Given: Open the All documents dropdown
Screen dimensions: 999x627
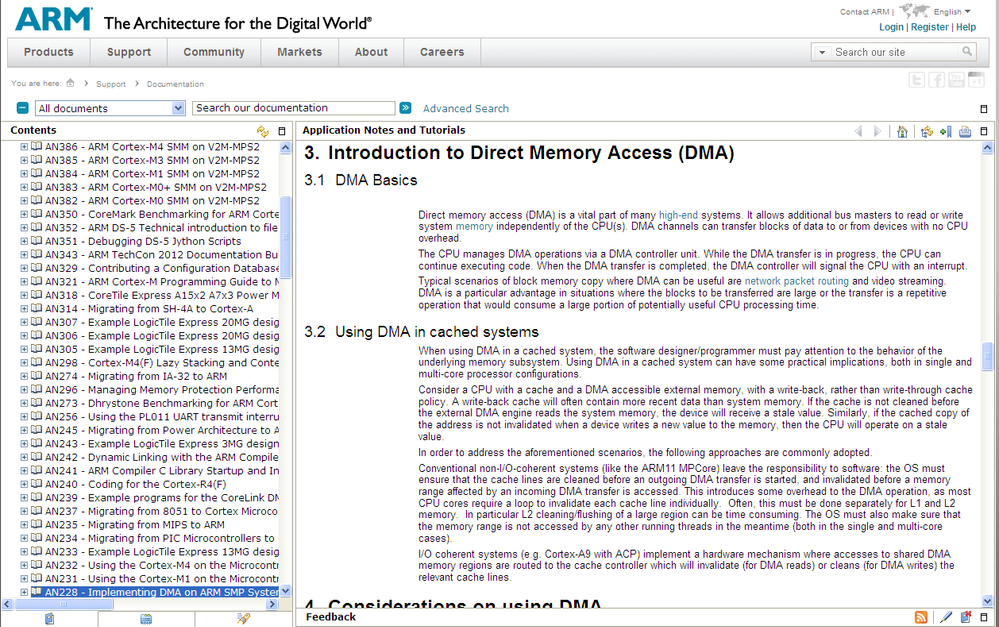Looking at the screenshot, I should pyautogui.click(x=110, y=108).
